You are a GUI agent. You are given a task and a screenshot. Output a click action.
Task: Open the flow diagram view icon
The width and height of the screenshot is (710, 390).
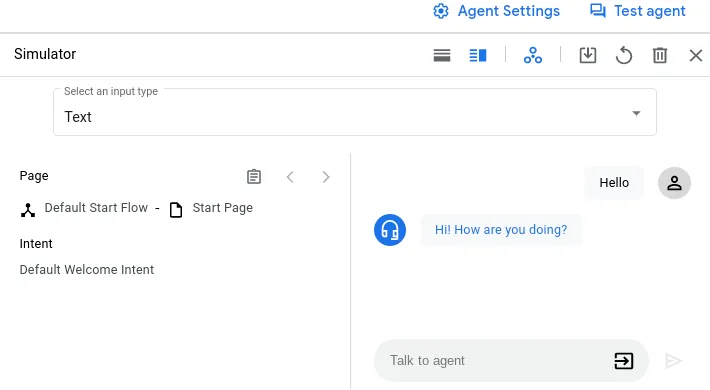point(533,55)
